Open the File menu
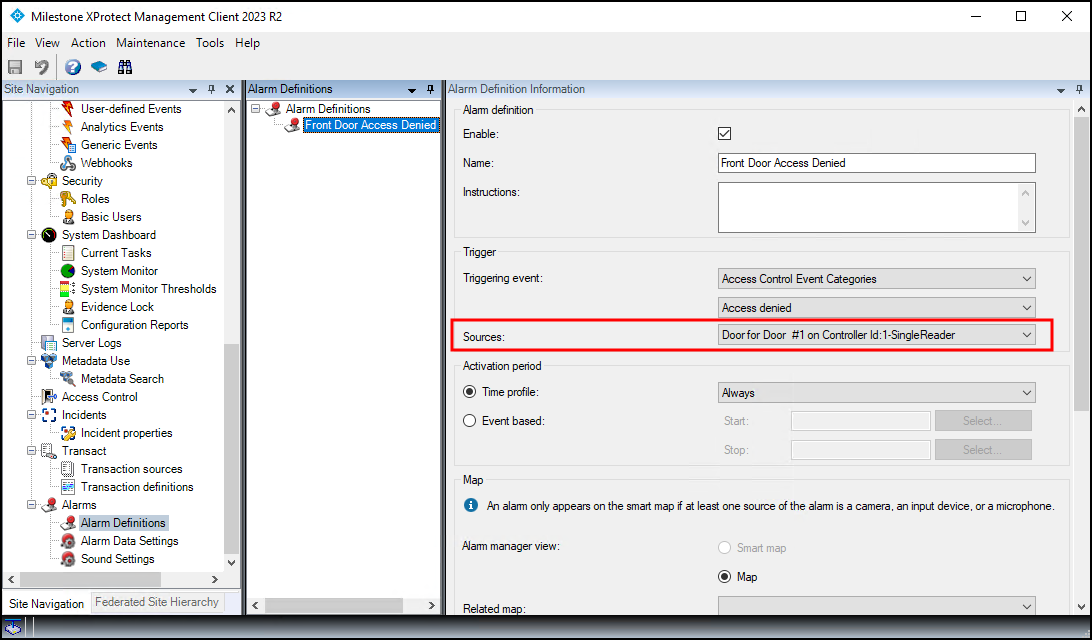 coord(16,42)
